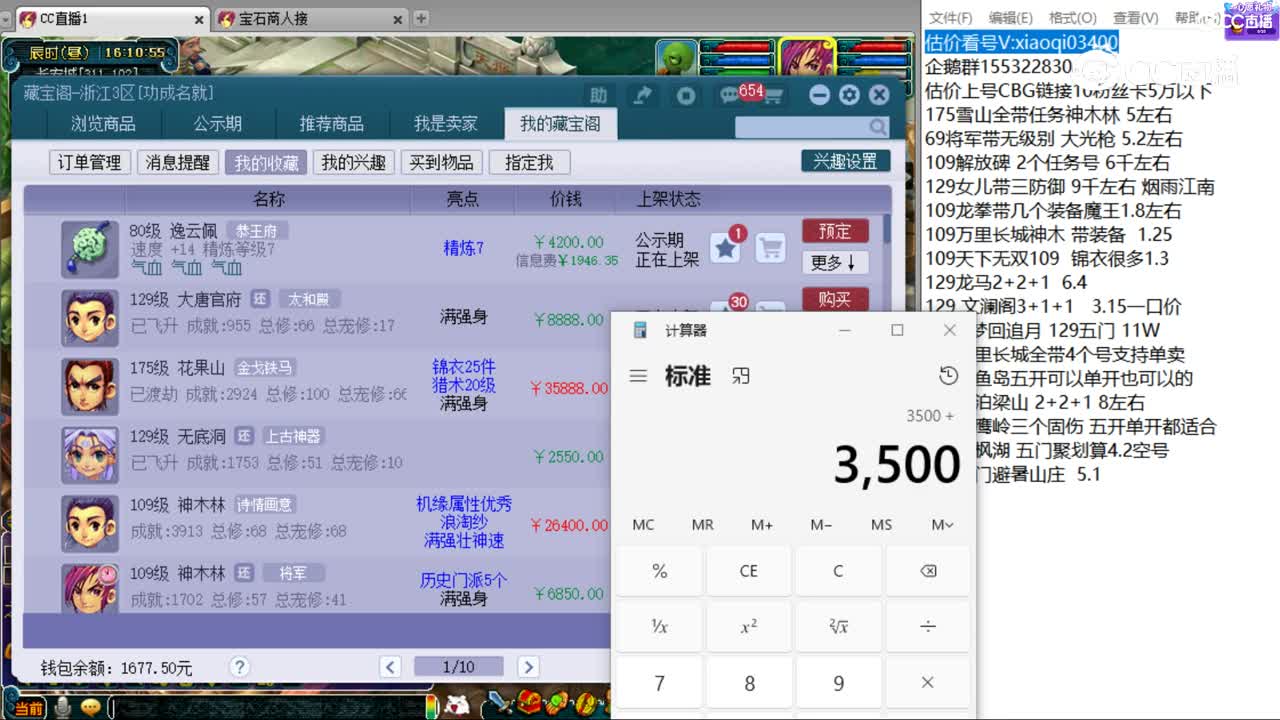Screen dimensions: 1280x720
Task: Switch to the 我的兴趣 tab
Action: pyautogui.click(x=354, y=162)
